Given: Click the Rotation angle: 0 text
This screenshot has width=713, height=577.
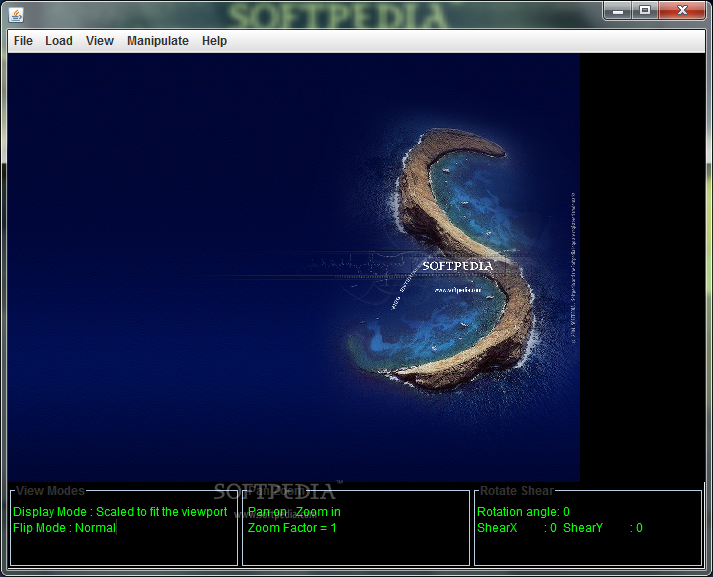Looking at the screenshot, I should tap(523, 512).
